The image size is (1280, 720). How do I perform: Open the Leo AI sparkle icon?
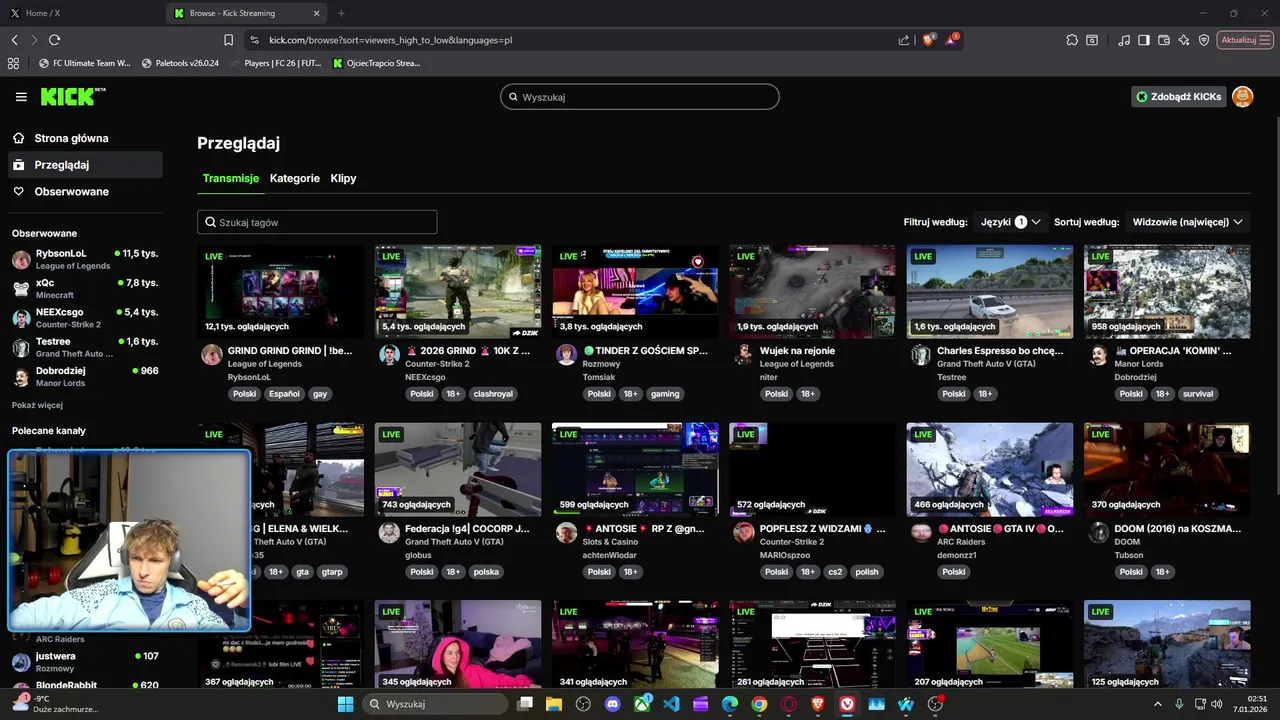coord(1184,40)
